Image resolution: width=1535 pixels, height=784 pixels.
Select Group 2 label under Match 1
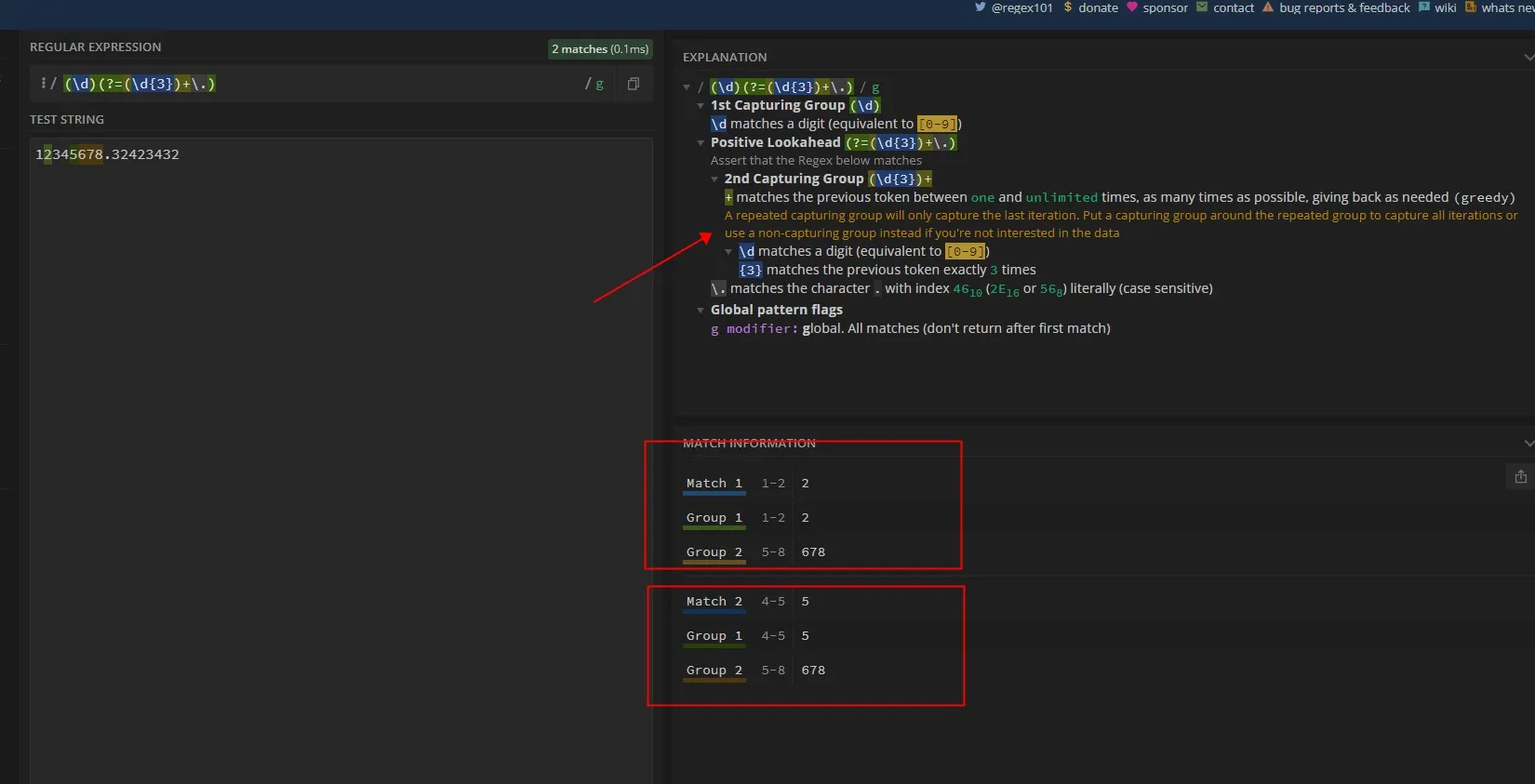pos(714,552)
